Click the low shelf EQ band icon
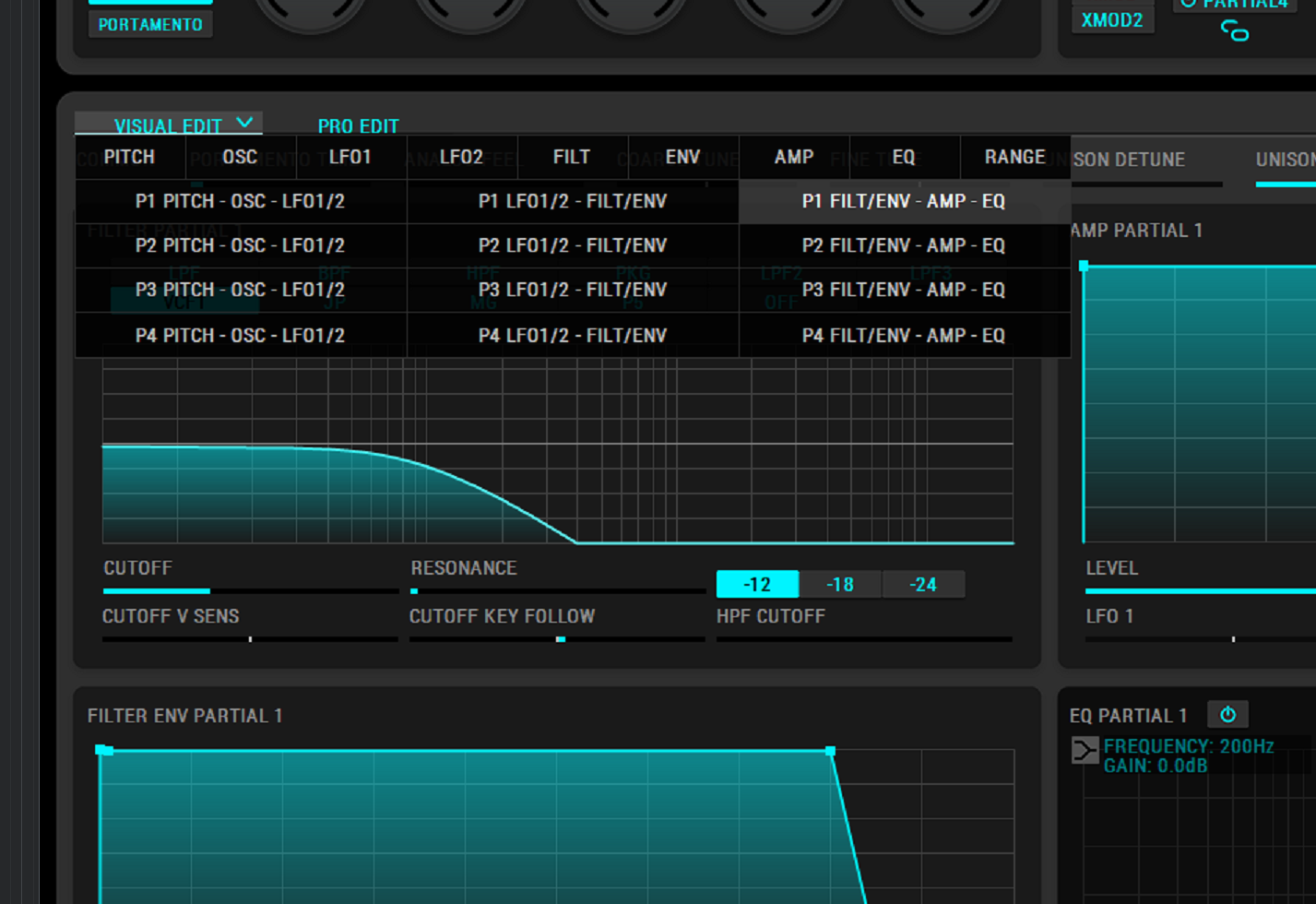This screenshot has height=904, width=1316. [x=1085, y=750]
